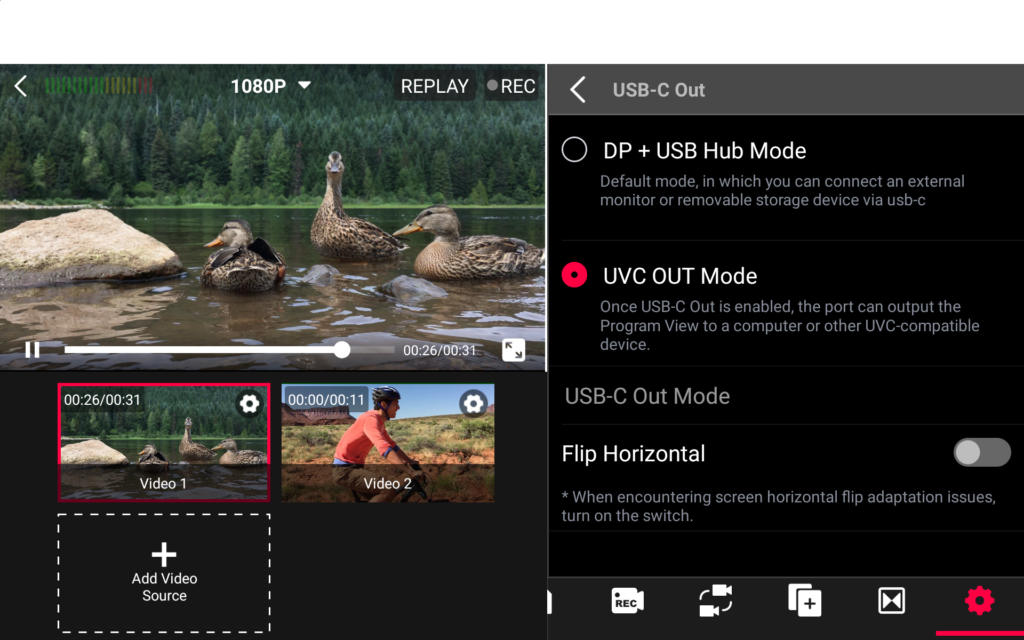
Task: Select the Video 2 thumbnail
Action: click(x=388, y=443)
